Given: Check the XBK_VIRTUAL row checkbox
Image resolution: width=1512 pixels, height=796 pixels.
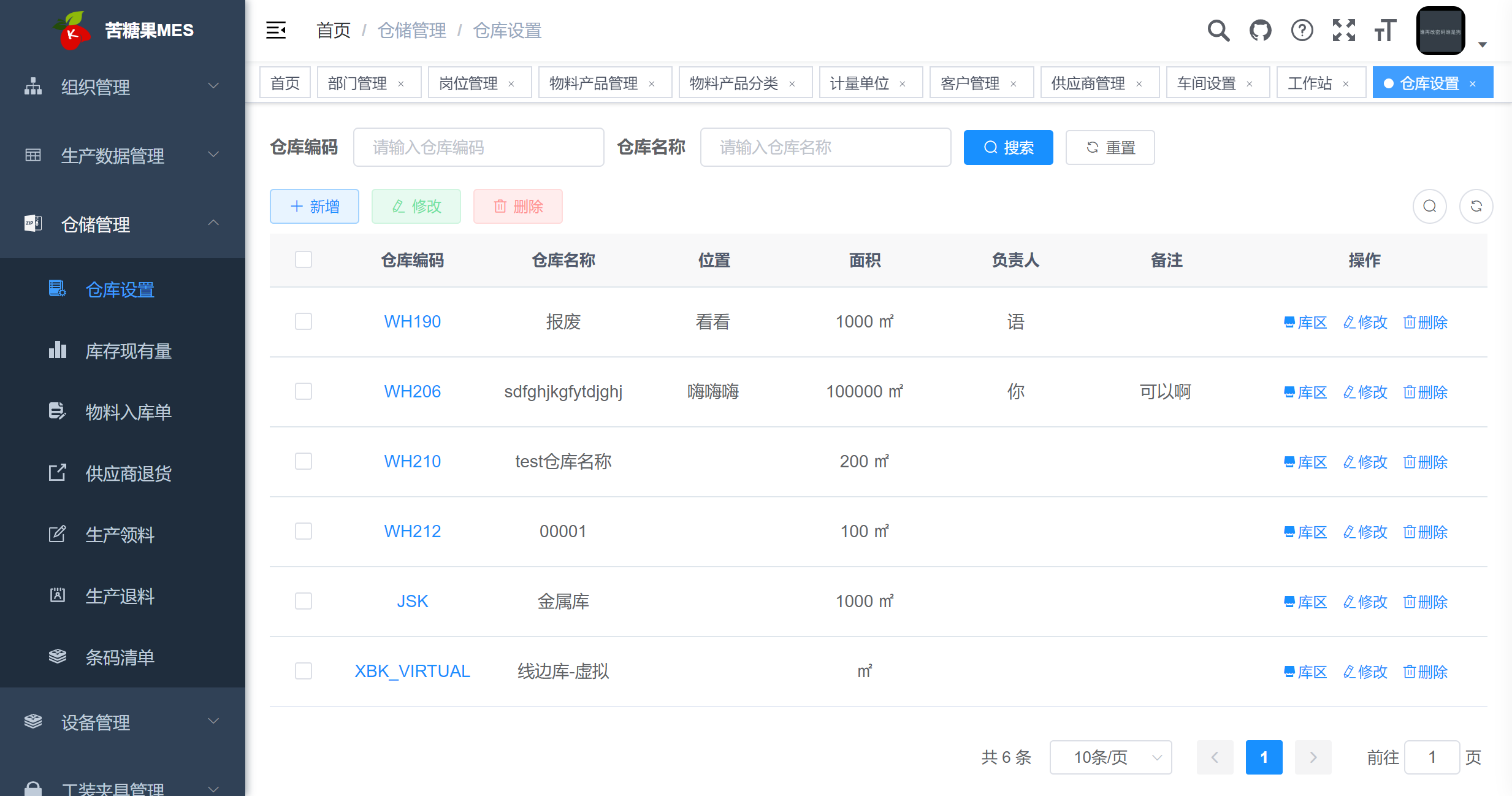Looking at the screenshot, I should click(304, 671).
